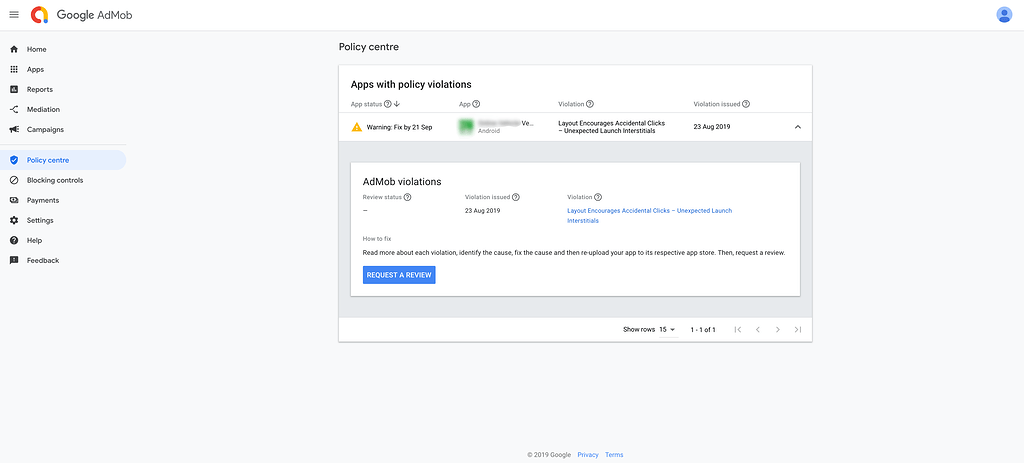Click the 'Policy centre' page title

click(368, 47)
